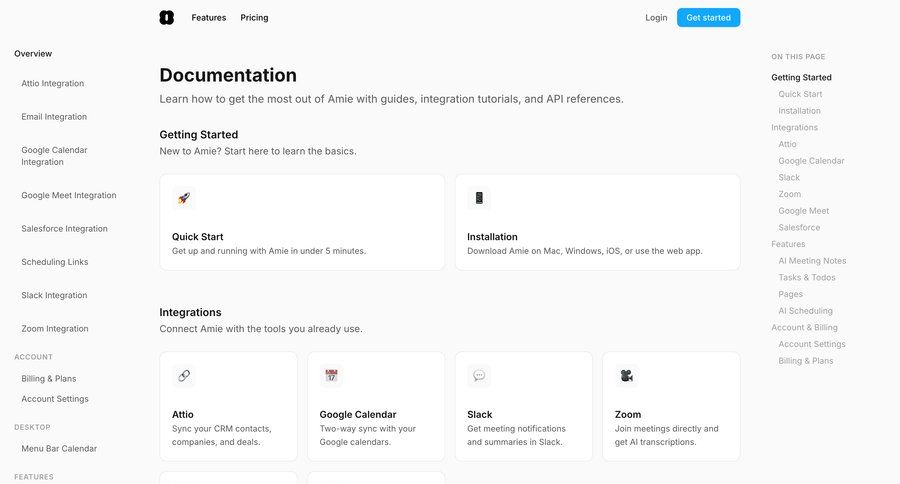Open the Slack card title
This screenshot has width=900, height=484.
[479, 415]
